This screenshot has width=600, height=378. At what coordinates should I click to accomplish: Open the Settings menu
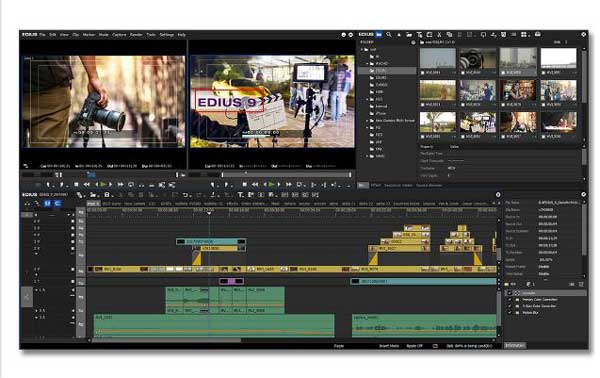click(166, 34)
